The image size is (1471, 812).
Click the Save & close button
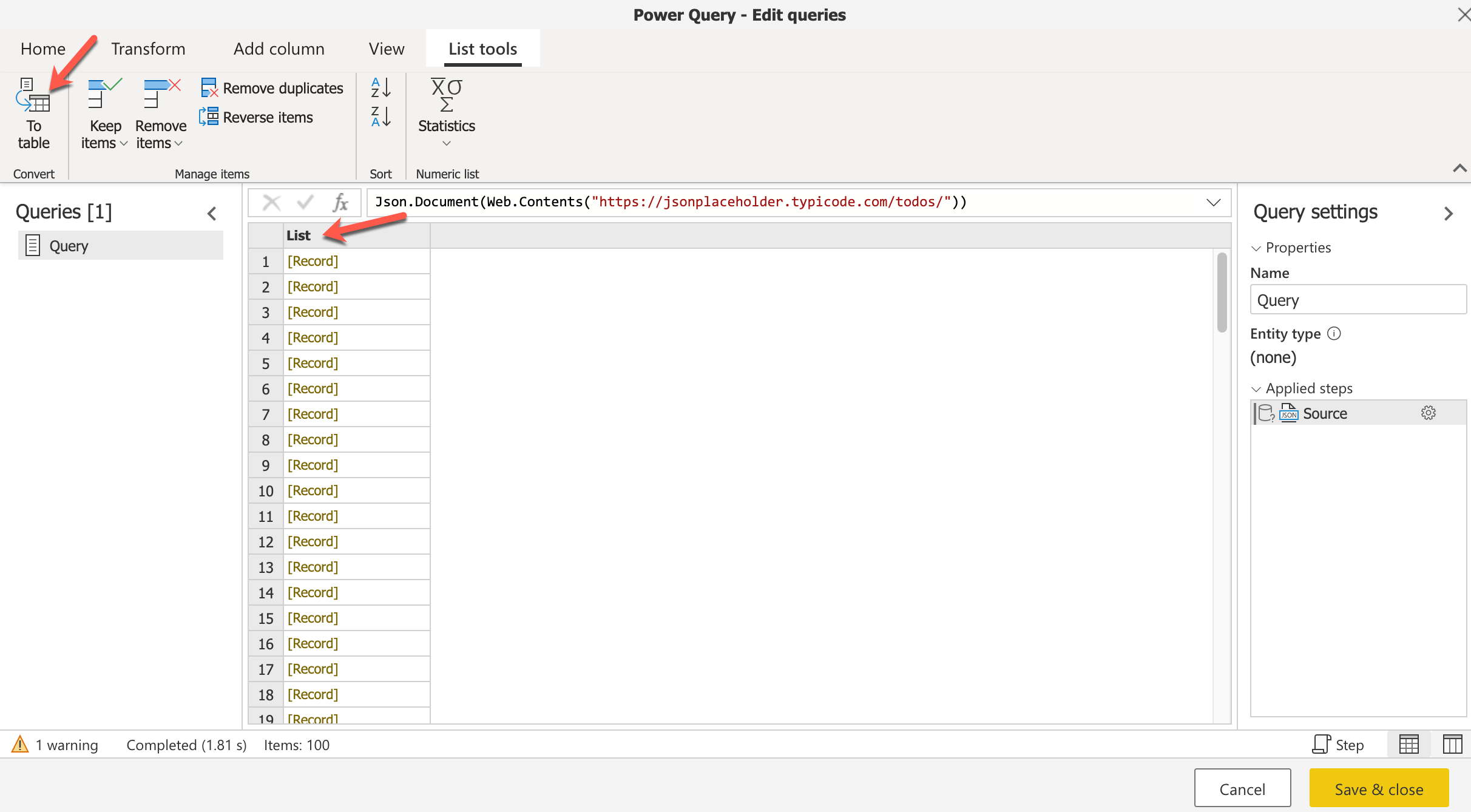pos(1378,789)
